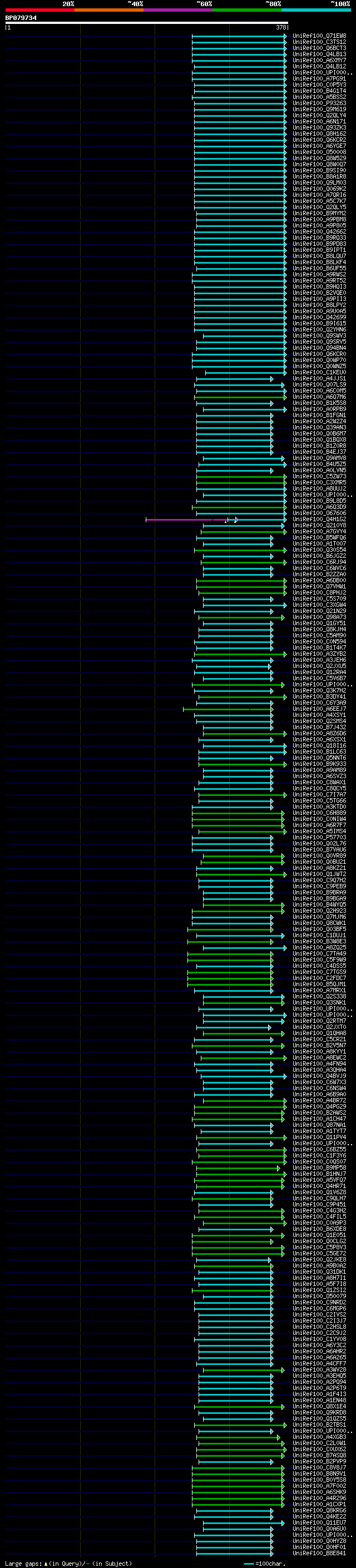The width and height of the screenshot is (356, 1568).
Task: Select hit label UniRef100_Q2QLY4
Action: 319,115
